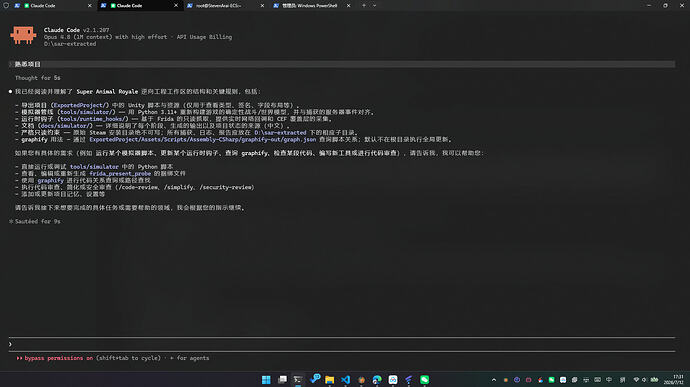Open Microsoft Edge from the taskbar
The image size is (690, 387).
pyautogui.click(x=377, y=380)
